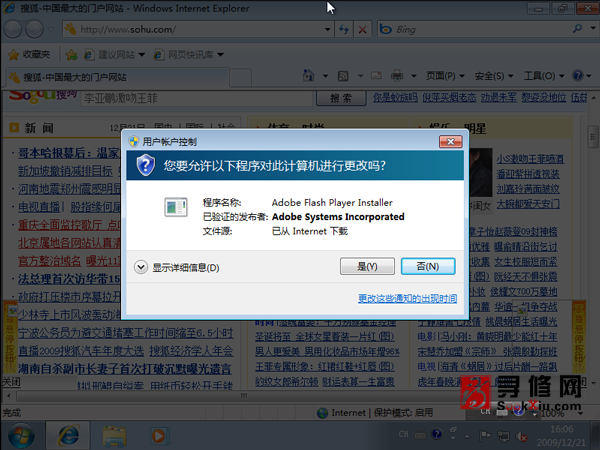
Task: Click the Adobe Flash installer program icon
Action: (176, 207)
